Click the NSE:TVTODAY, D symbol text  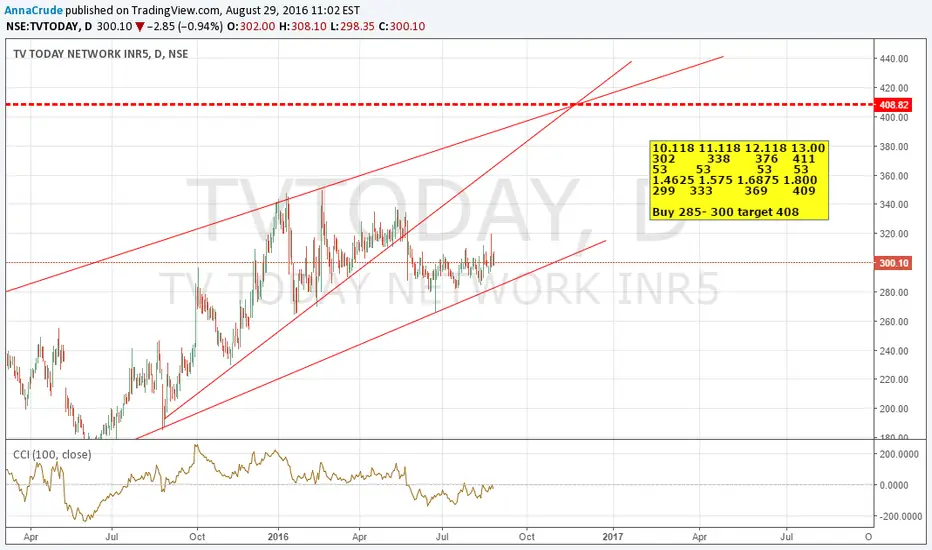[x=49, y=26]
